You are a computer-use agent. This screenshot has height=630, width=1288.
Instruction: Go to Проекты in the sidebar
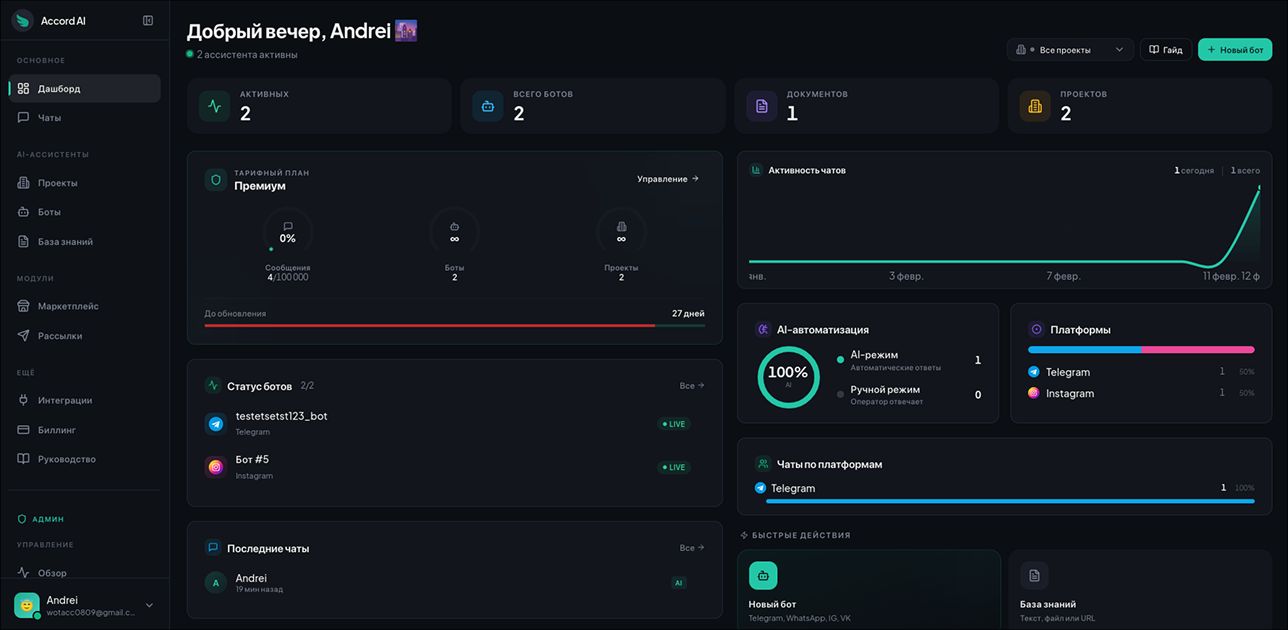click(x=84, y=183)
